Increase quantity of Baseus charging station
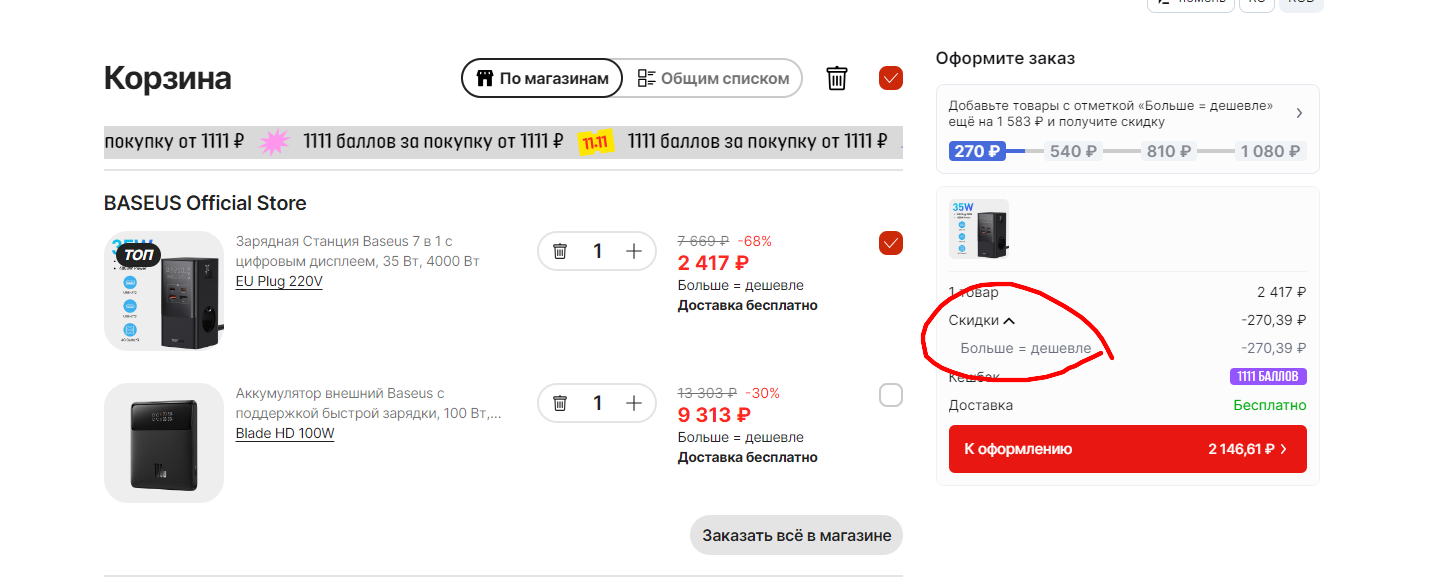The width and height of the screenshot is (1431, 587). [634, 251]
